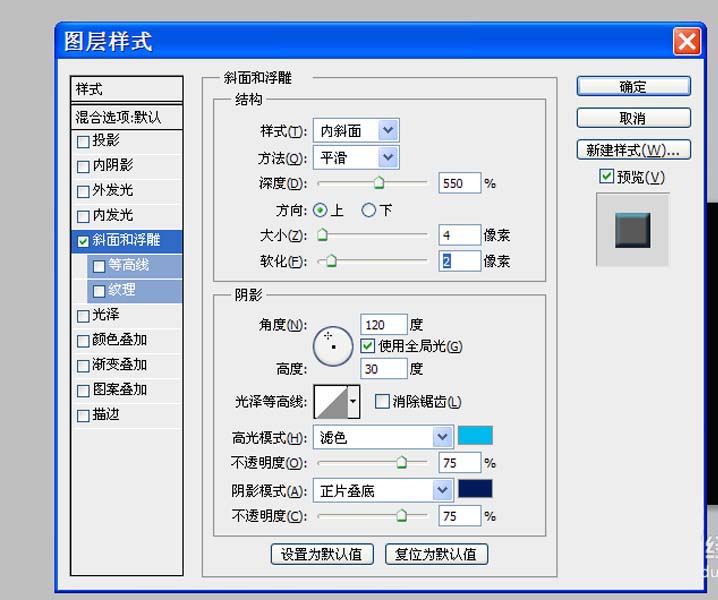Click 复位为默认值 button
Screen dimensions: 718x600
click(x=436, y=554)
